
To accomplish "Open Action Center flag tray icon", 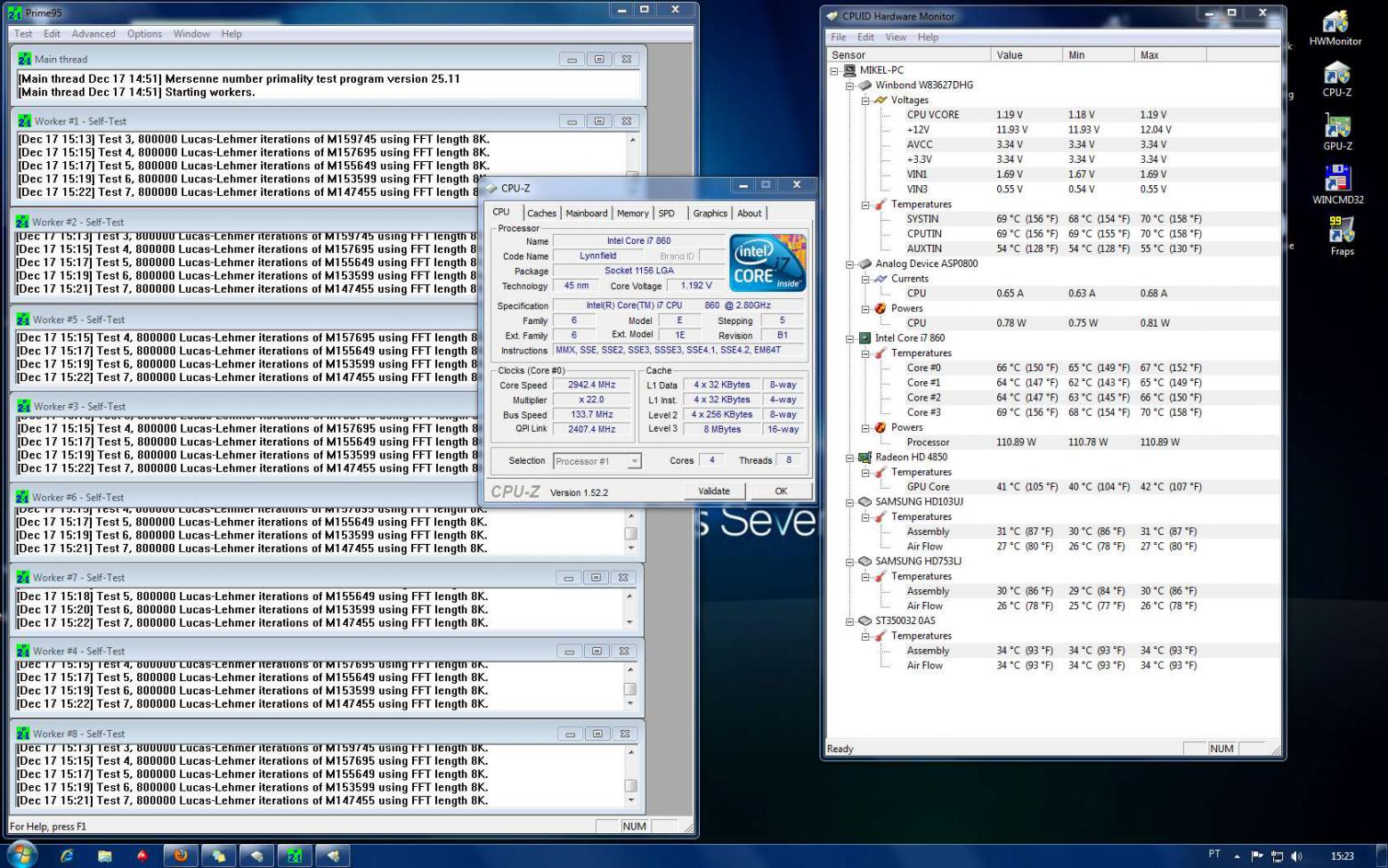I will pyautogui.click(x=1257, y=856).
